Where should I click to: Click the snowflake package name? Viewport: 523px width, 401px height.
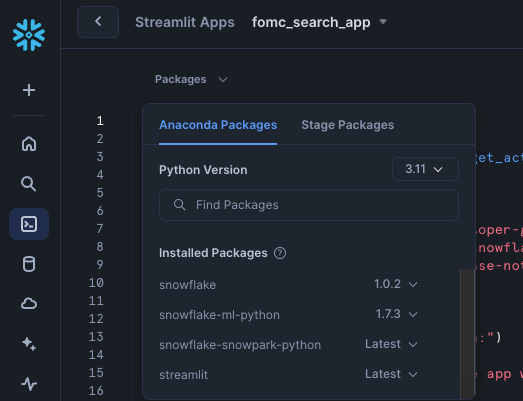(187, 285)
